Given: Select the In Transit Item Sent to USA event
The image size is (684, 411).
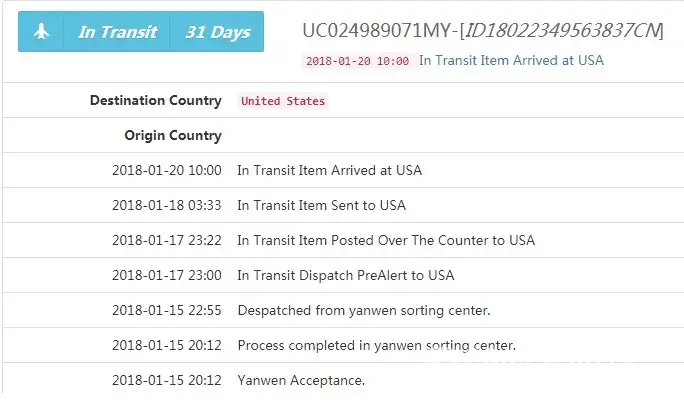Looking at the screenshot, I should tap(321, 205).
